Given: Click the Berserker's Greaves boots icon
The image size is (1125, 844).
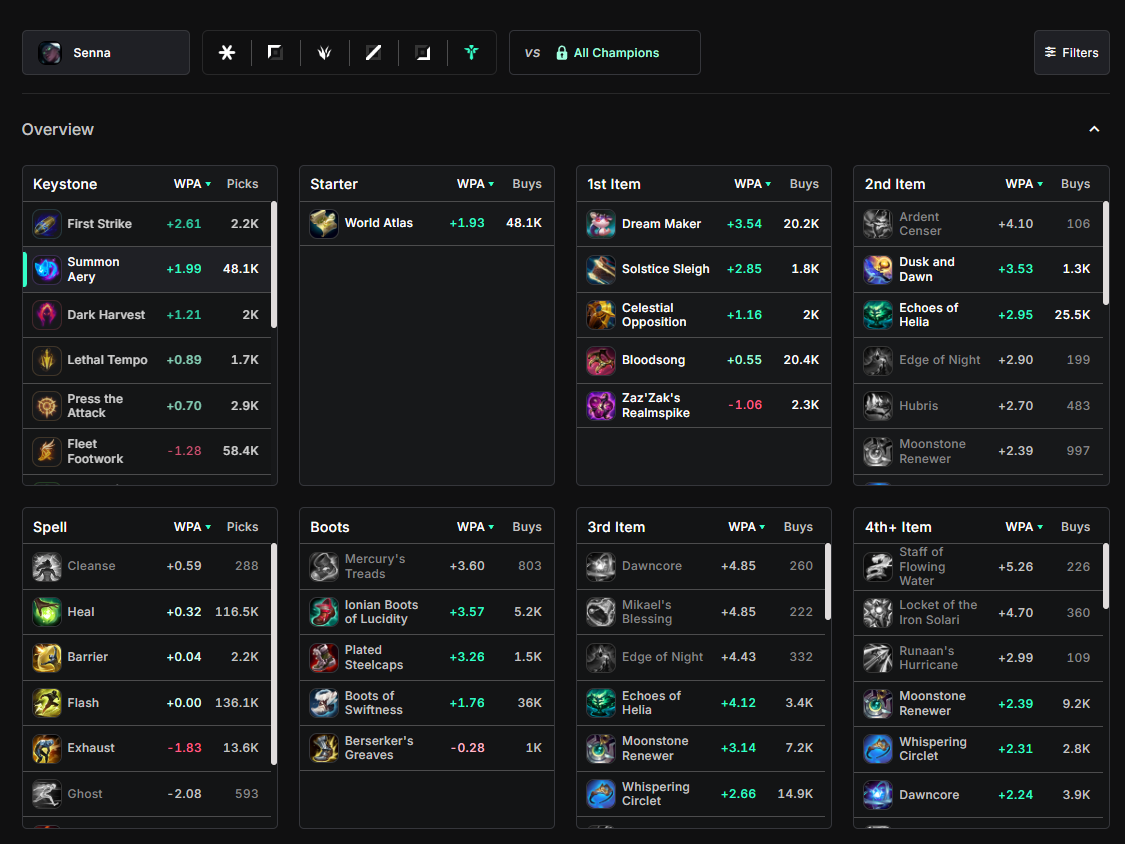Looking at the screenshot, I should point(324,748).
